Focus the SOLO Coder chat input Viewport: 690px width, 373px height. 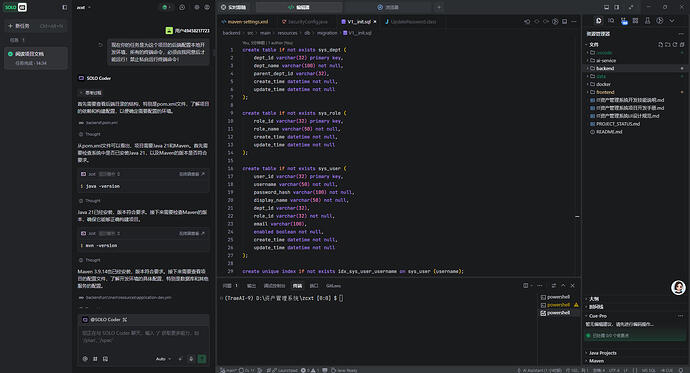(x=143, y=336)
